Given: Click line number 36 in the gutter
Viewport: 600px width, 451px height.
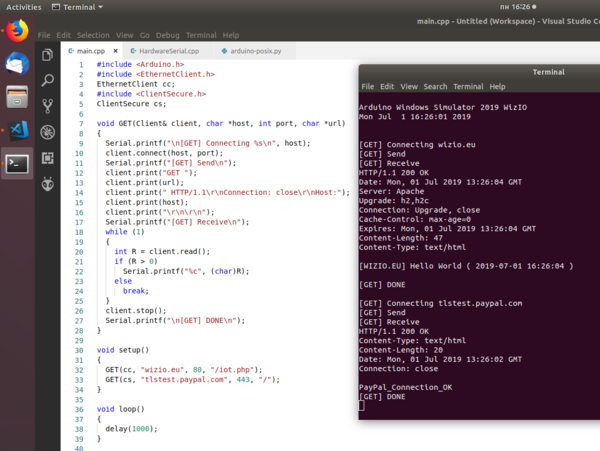Looking at the screenshot, I should (x=79, y=409).
